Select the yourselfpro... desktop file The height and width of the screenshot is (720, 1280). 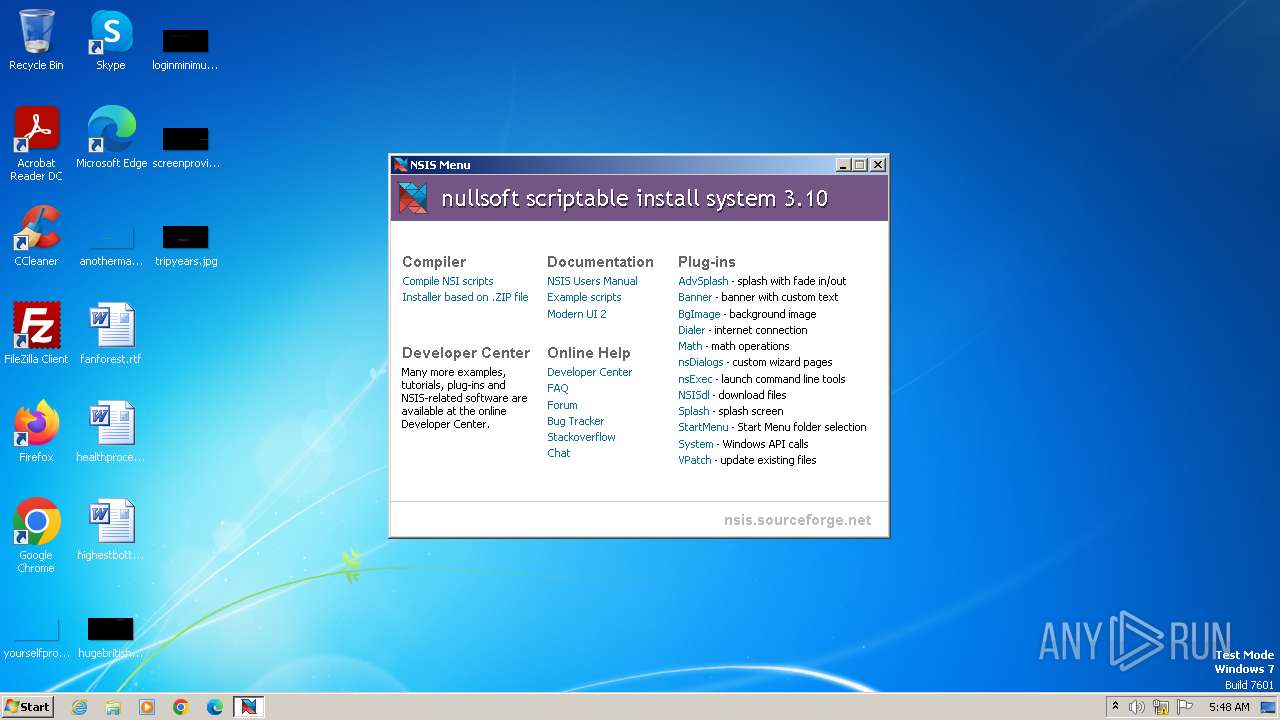[36, 635]
